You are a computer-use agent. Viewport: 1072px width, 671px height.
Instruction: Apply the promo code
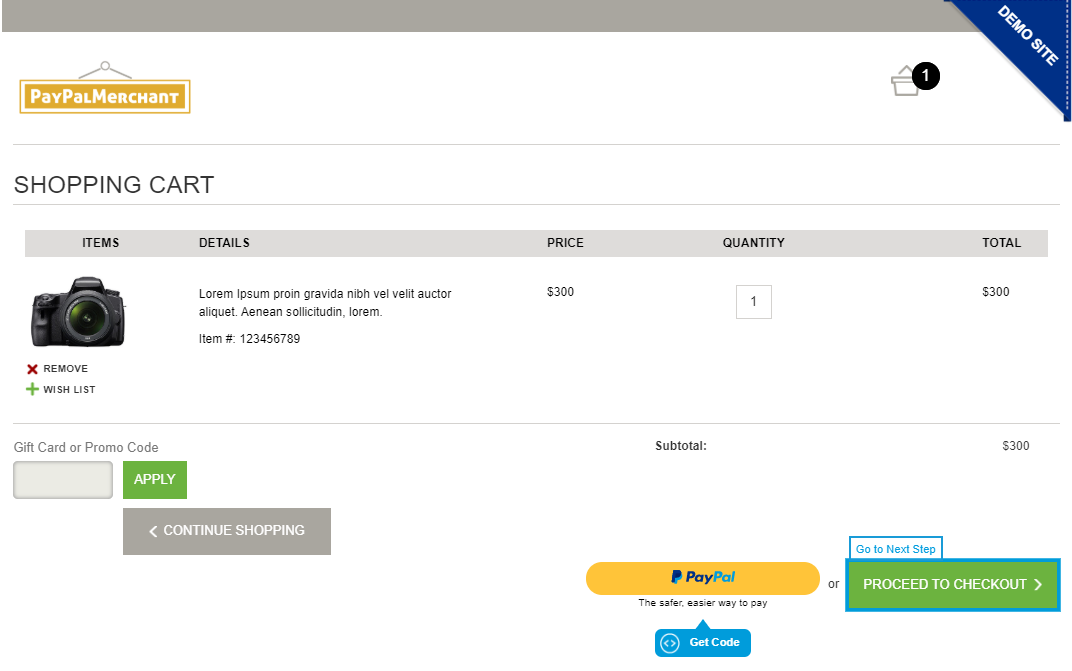point(155,479)
